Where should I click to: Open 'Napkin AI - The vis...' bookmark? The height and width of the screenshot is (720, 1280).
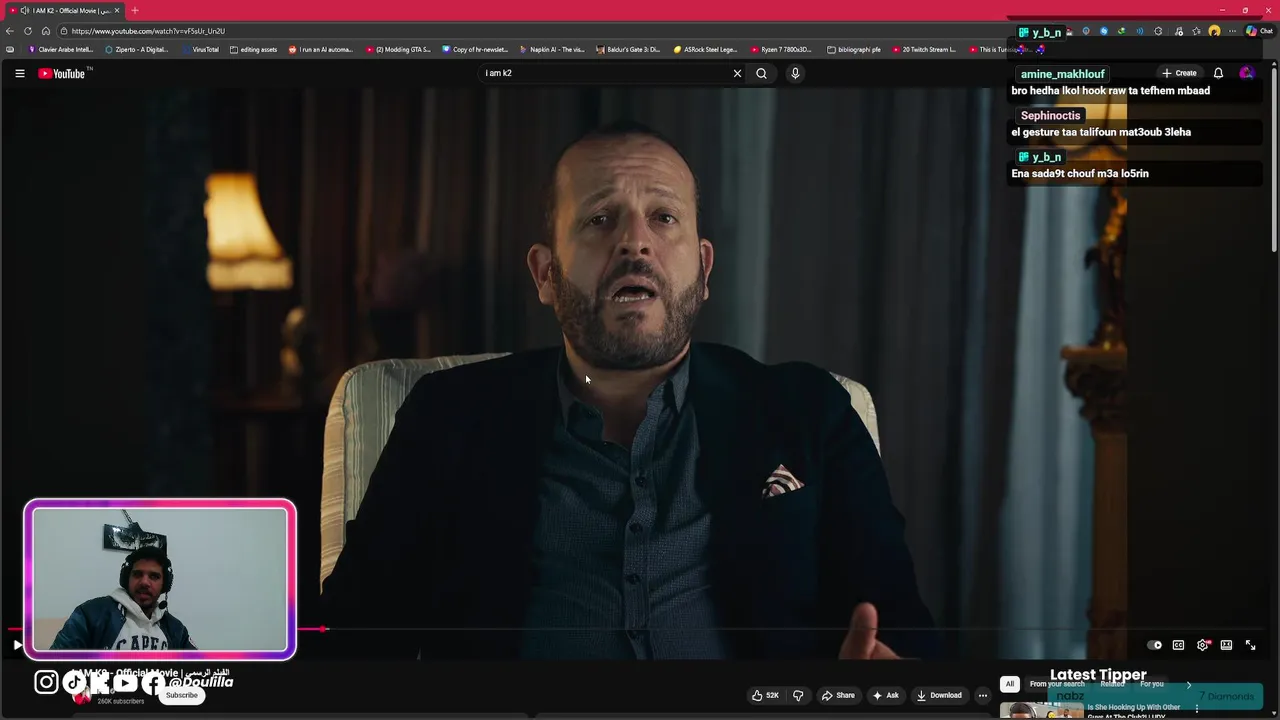pyautogui.click(x=552, y=49)
